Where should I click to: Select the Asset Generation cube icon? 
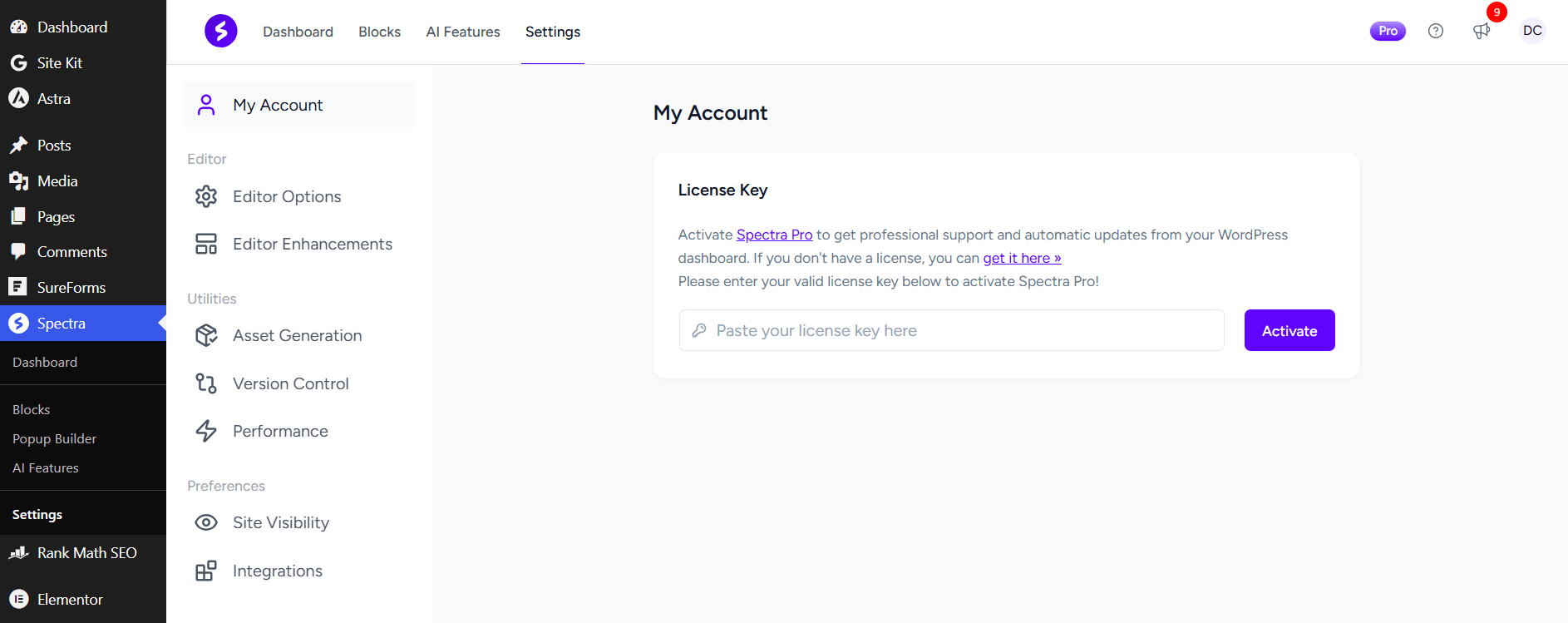(x=206, y=335)
